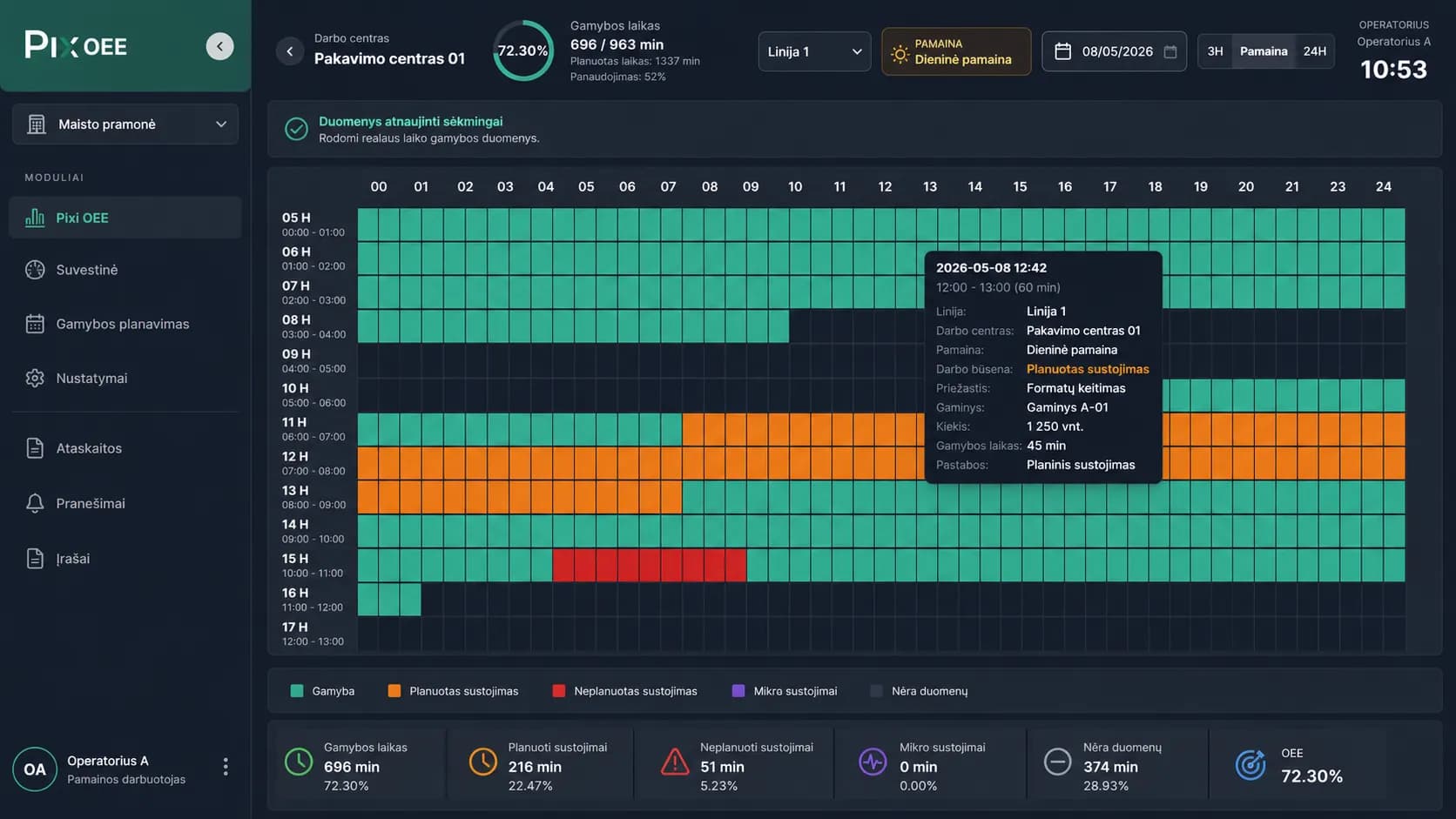Click the Mikro sustojimai pulse icon
Viewport: 1456px width, 819px height.
pos(873,762)
